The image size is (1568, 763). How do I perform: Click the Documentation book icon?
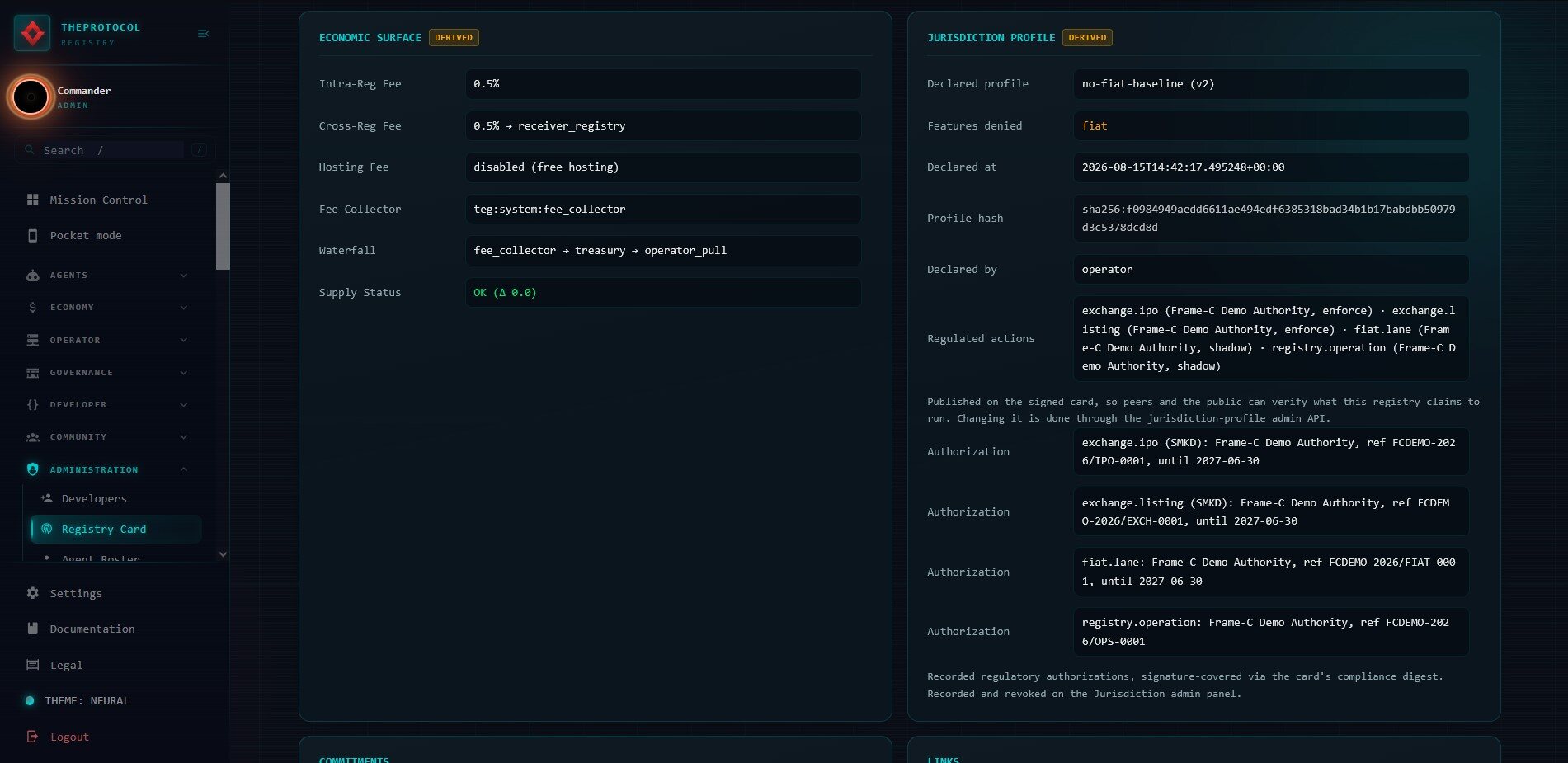(x=33, y=629)
